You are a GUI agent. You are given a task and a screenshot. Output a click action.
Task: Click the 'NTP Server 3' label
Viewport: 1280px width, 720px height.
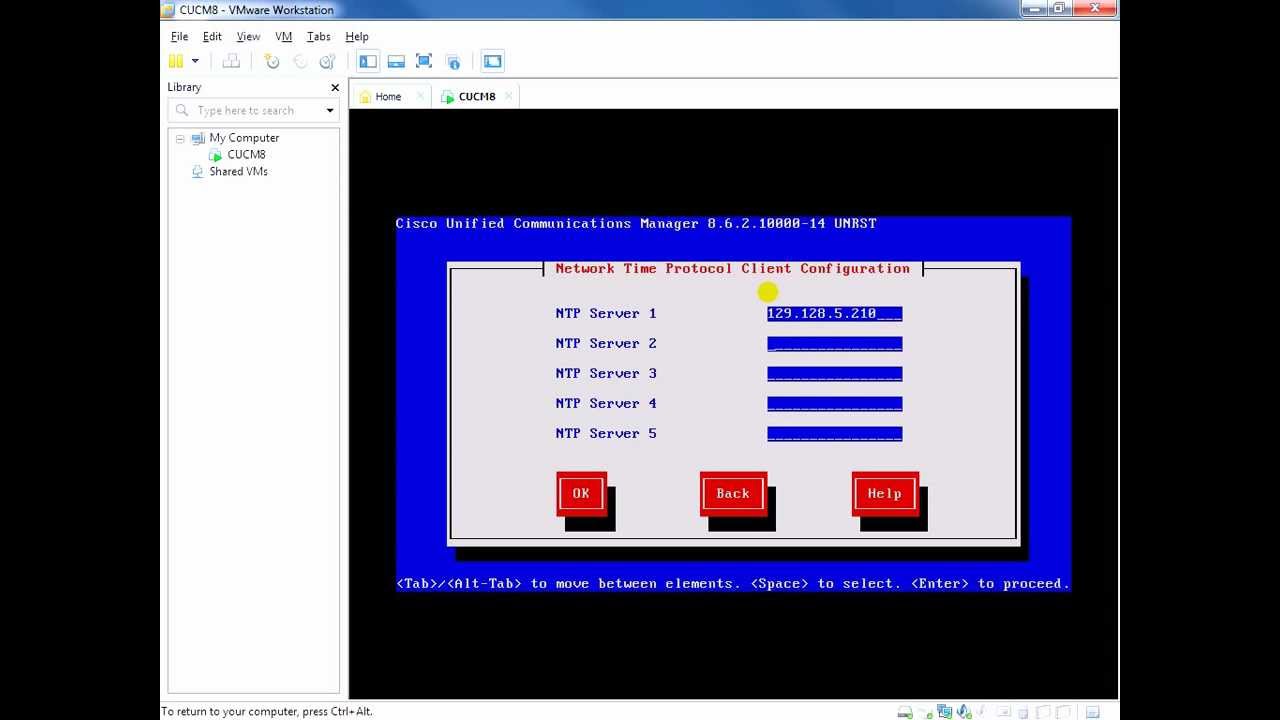click(x=606, y=373)
